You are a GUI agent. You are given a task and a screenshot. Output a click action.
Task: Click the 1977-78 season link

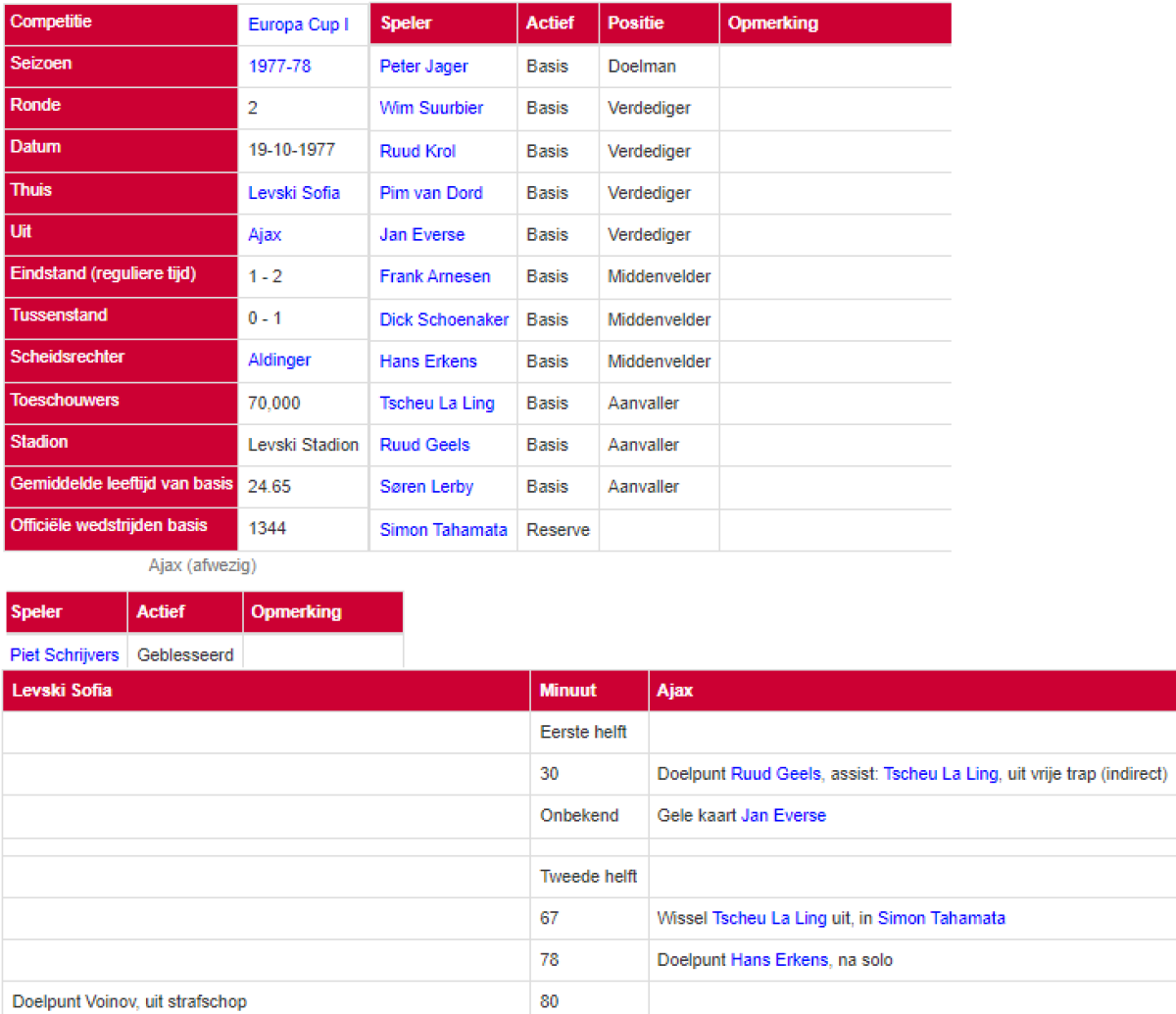[279, 67]
